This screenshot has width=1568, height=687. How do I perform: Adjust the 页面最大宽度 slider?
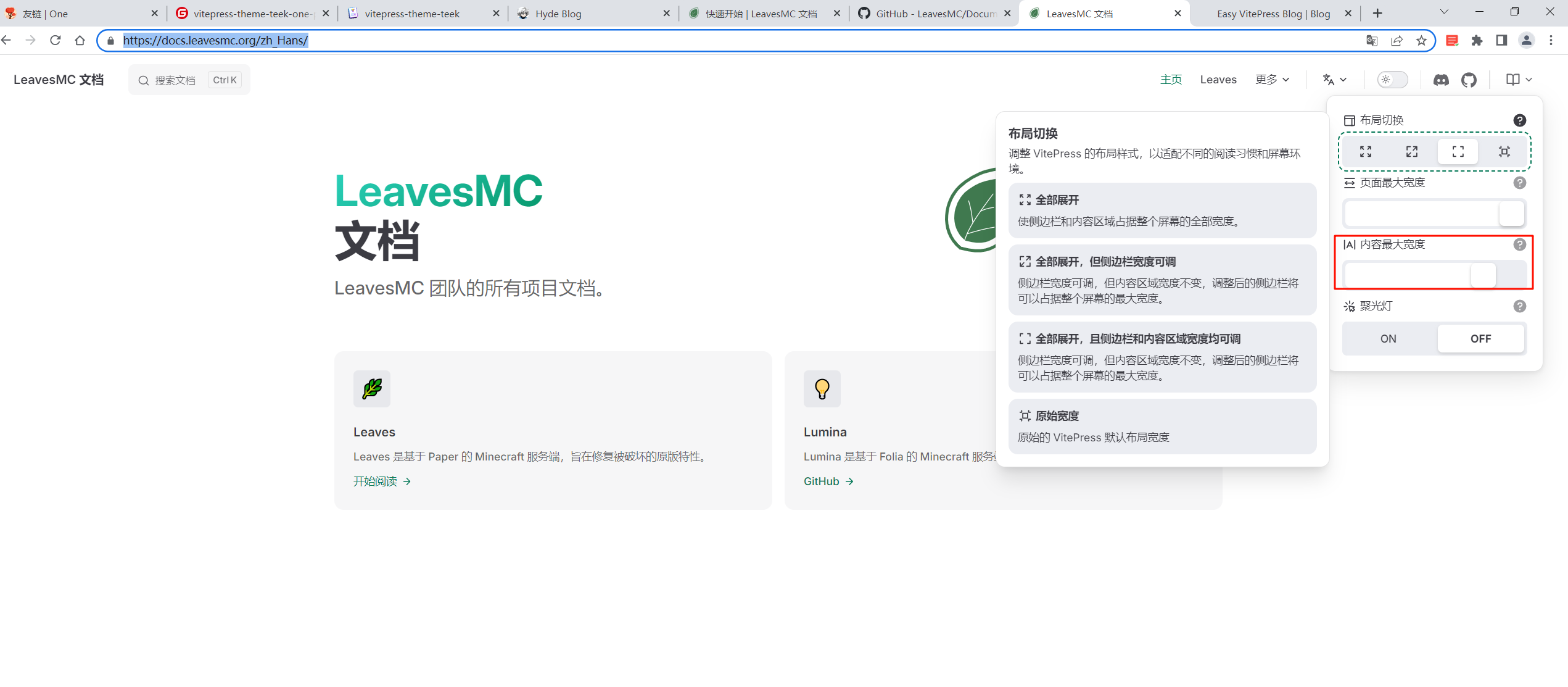(1435, 214)
